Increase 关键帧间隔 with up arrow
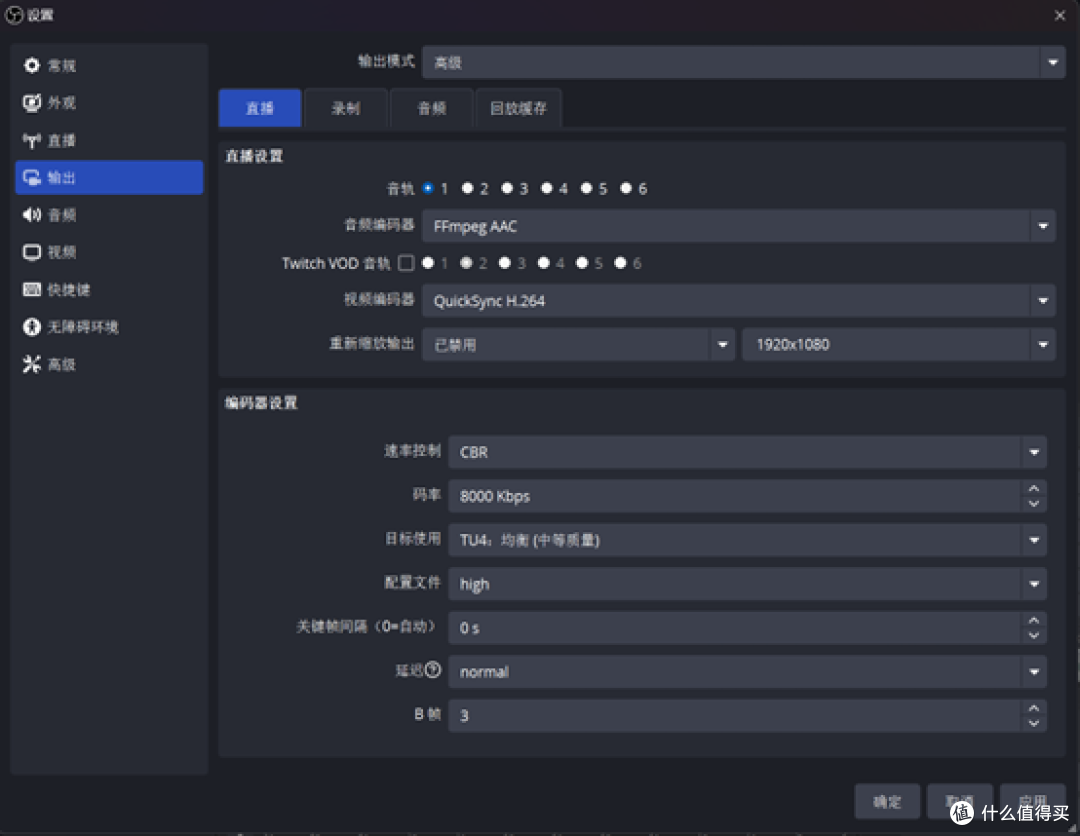 (1034, 620)
